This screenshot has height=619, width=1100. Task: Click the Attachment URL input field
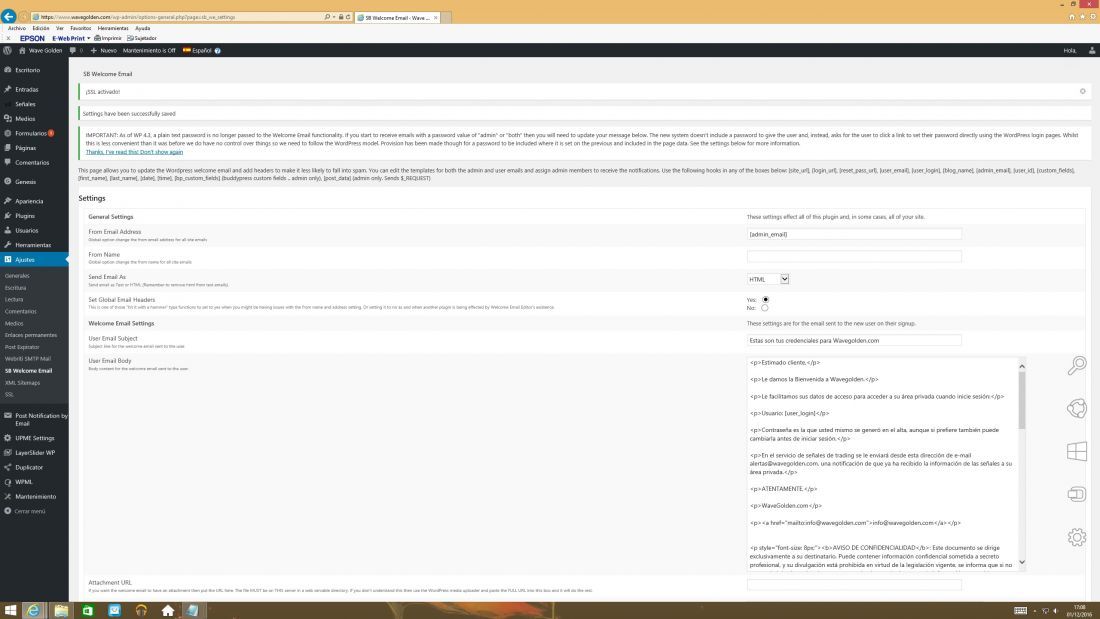tap(854, 585)
